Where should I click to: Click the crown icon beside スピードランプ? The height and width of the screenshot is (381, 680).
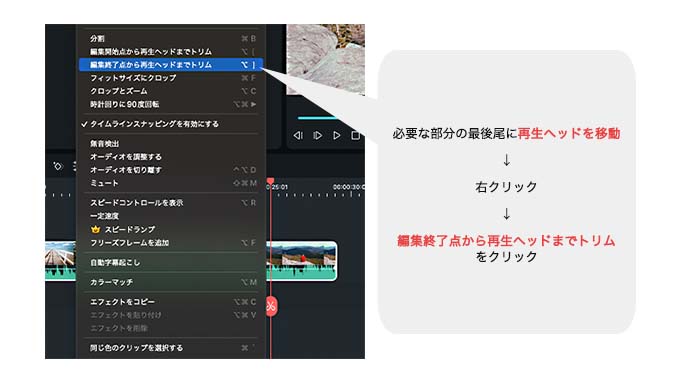click(95, 229)
